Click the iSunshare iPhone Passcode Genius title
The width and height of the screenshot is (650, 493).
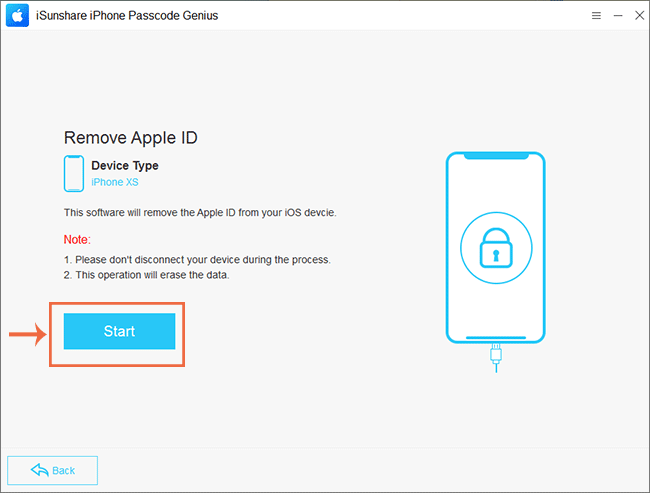pos(127,16)
